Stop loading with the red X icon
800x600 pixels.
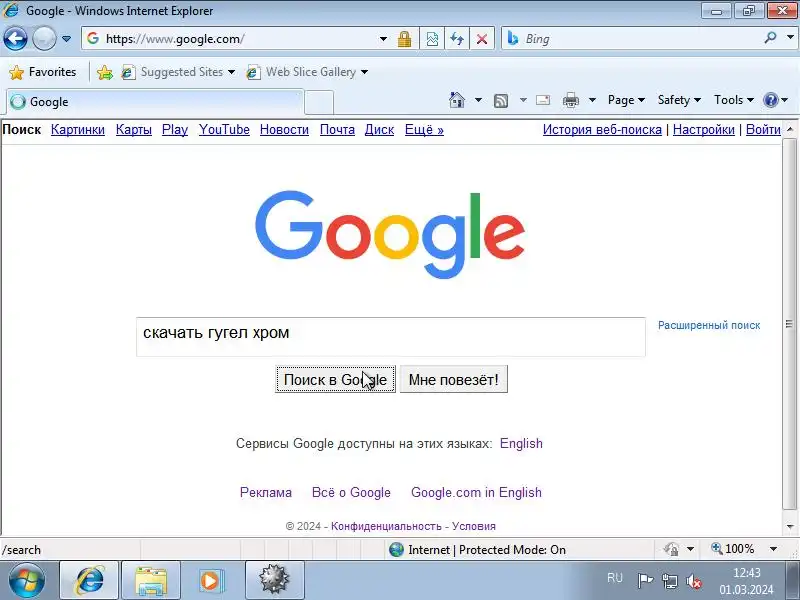[481, 39]
